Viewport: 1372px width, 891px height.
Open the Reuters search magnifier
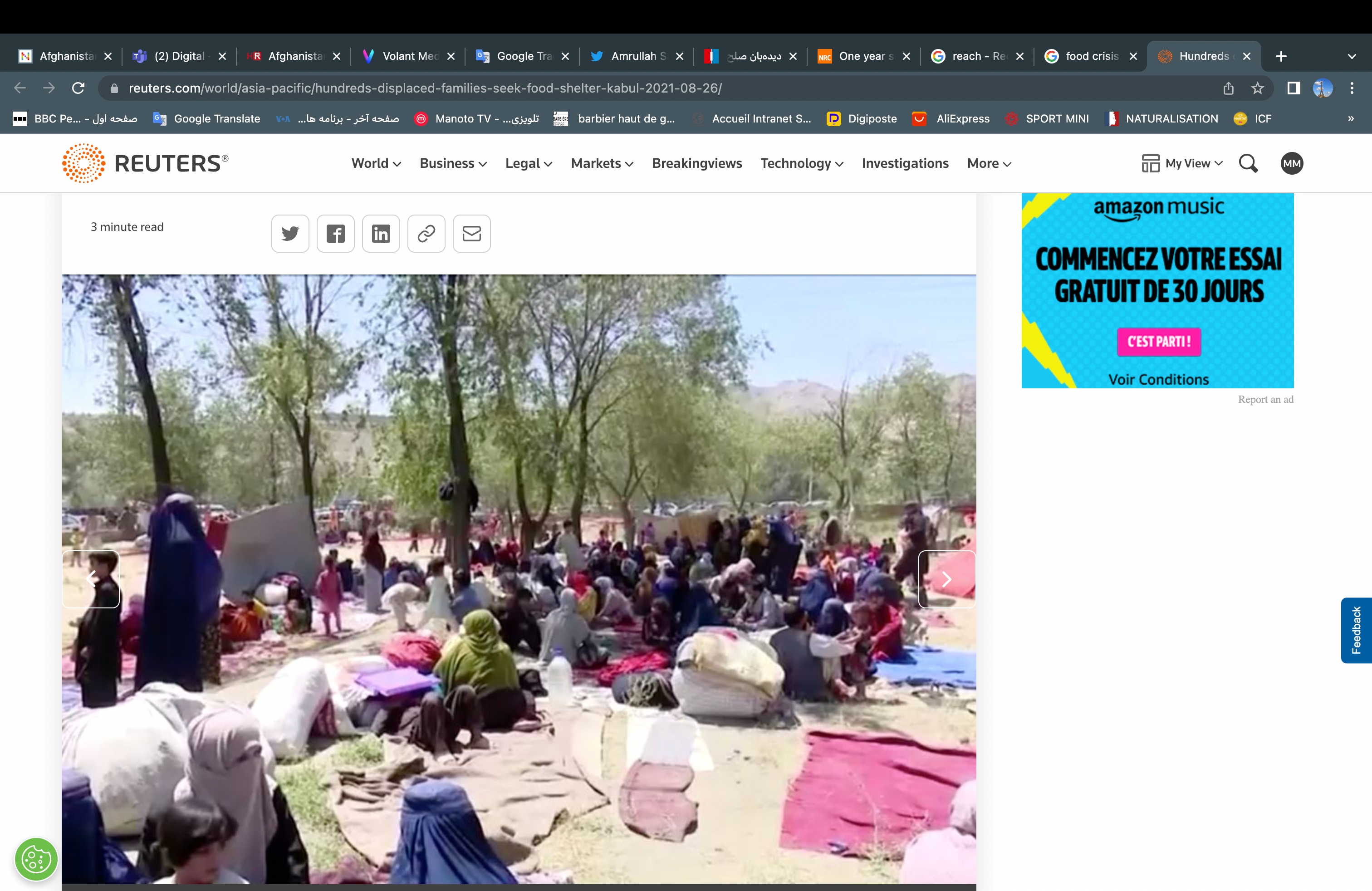pyautogui.click(x=1248, y=164)
